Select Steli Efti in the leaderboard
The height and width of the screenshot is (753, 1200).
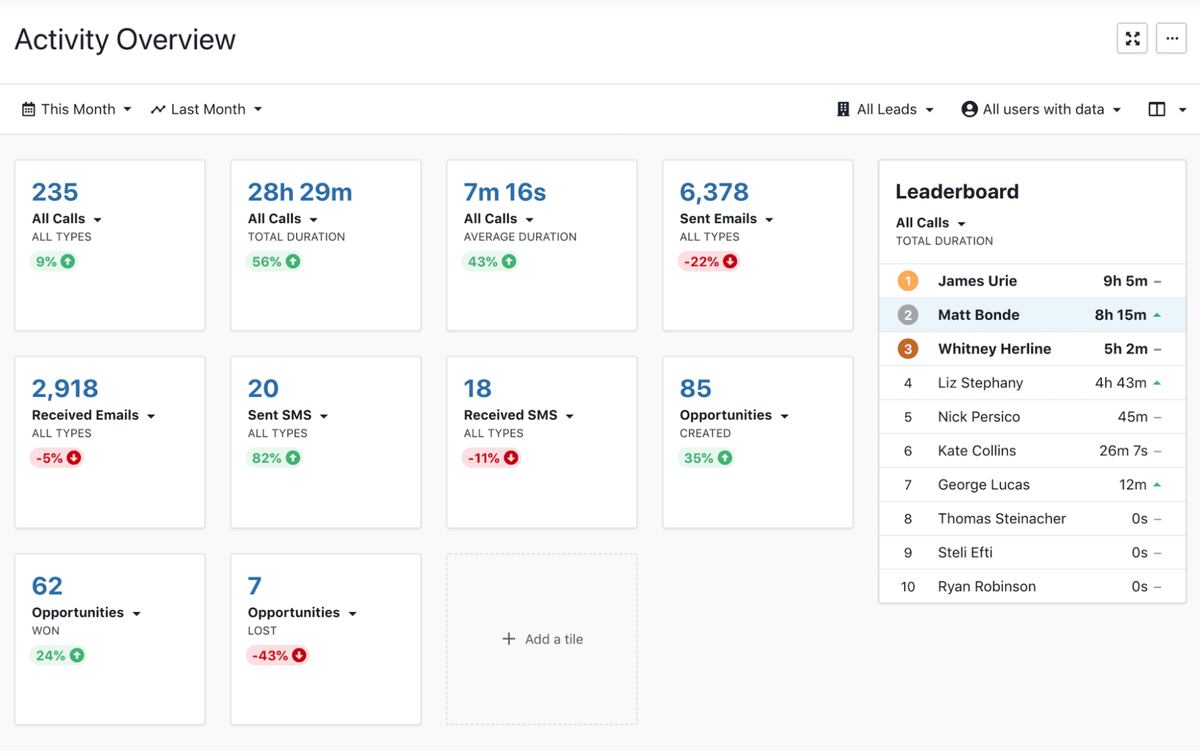pos(1032,553)
